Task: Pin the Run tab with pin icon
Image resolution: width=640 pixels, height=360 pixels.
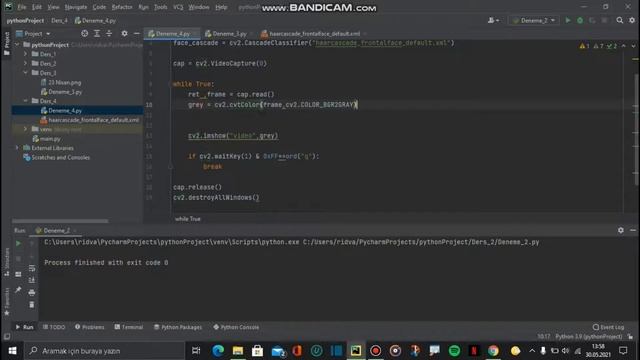Action: pos(18,289)
